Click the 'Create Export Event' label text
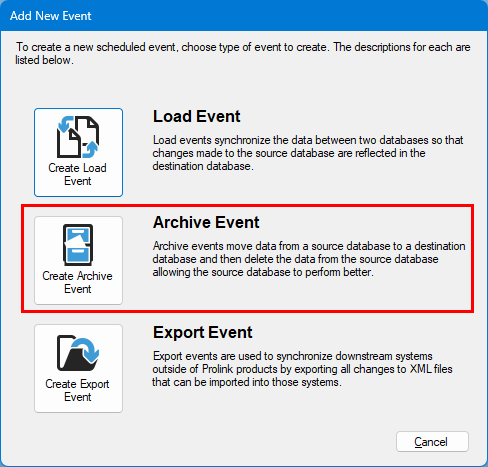488x467 pixels. [x=78, y=390]
